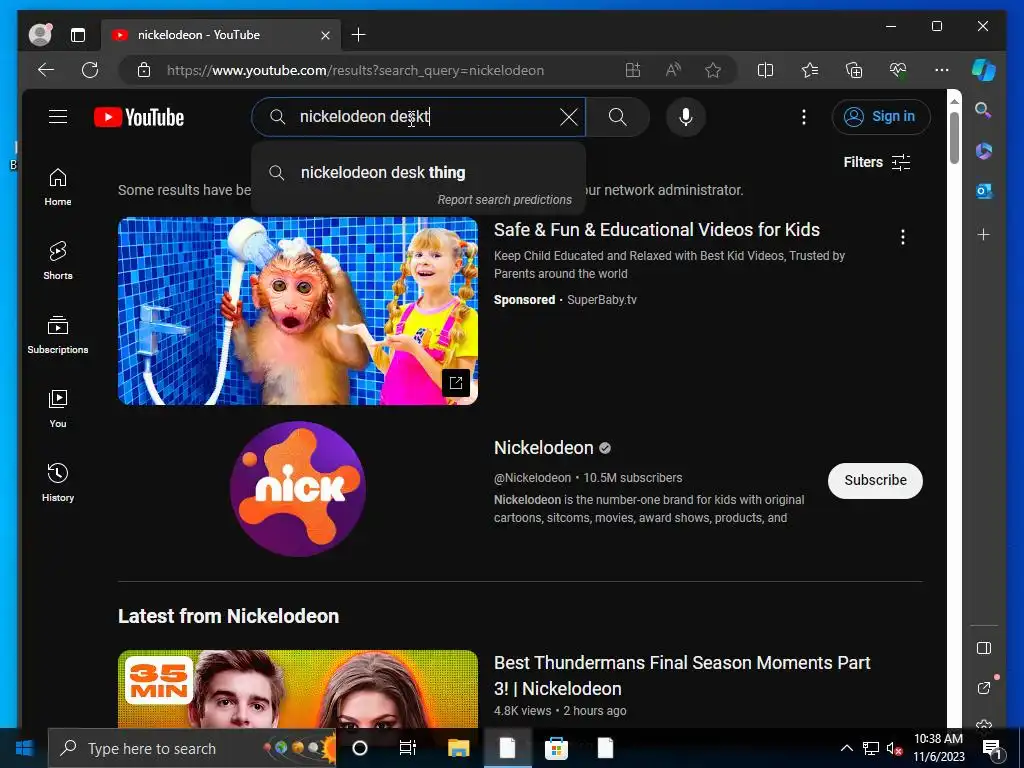Open YouTube settings three-dot menu

point(804,118)
